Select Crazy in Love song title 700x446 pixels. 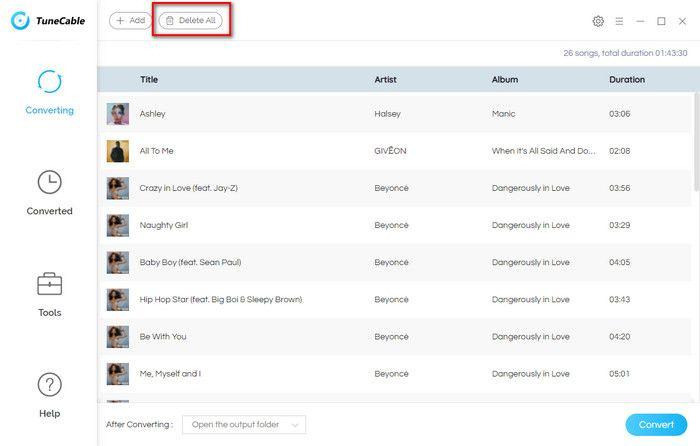[x=188, y=188]
